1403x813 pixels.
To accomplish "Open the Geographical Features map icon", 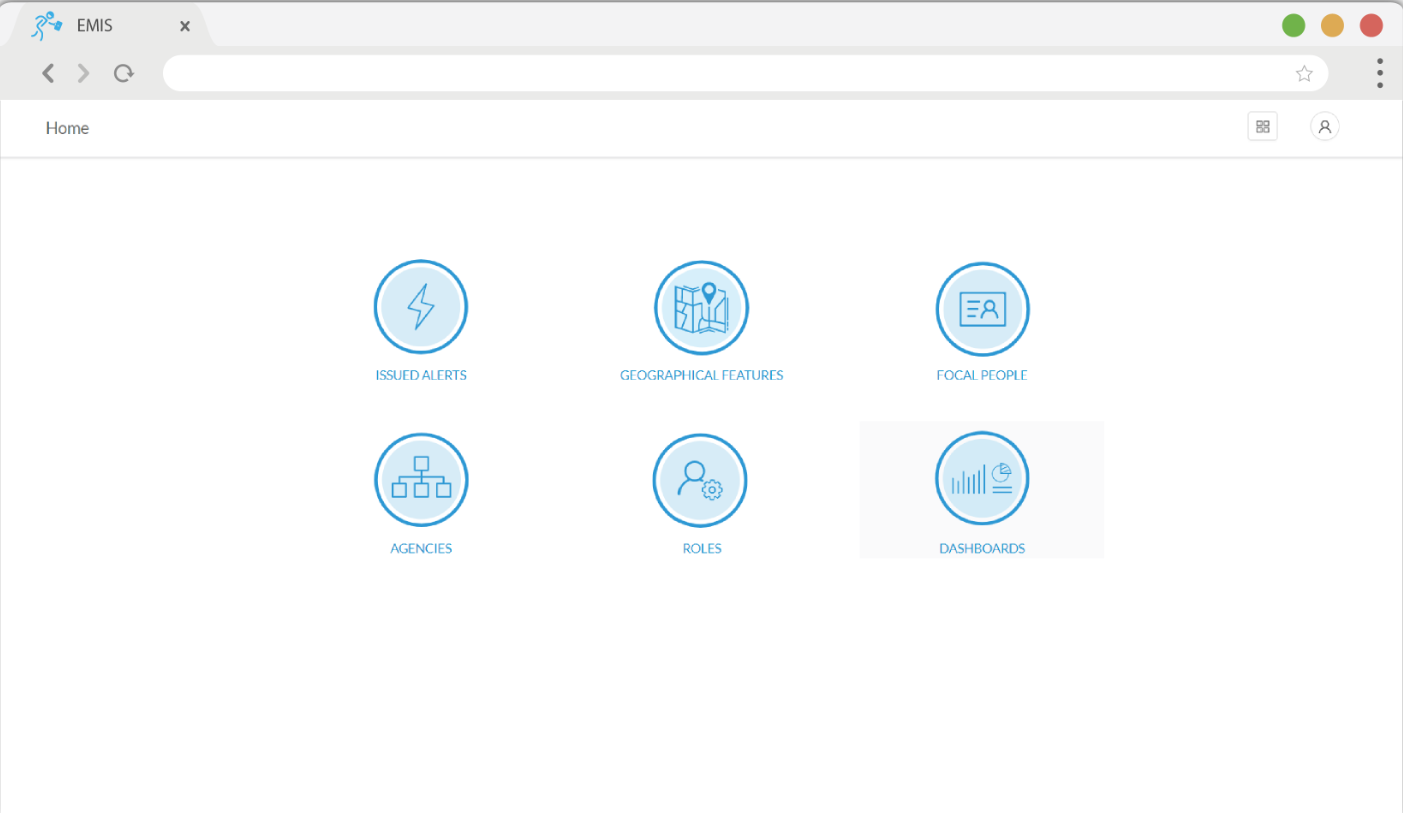I will pos(701,307).
